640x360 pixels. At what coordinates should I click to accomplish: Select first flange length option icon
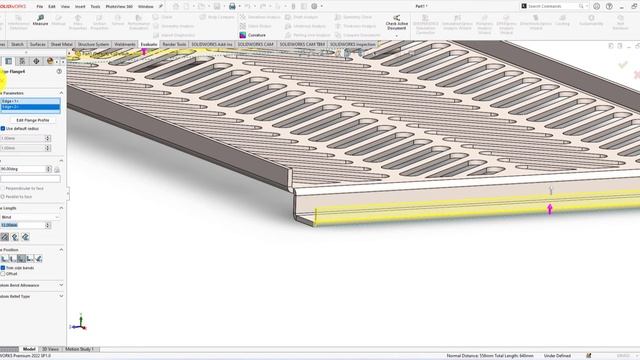click(4, 237)
